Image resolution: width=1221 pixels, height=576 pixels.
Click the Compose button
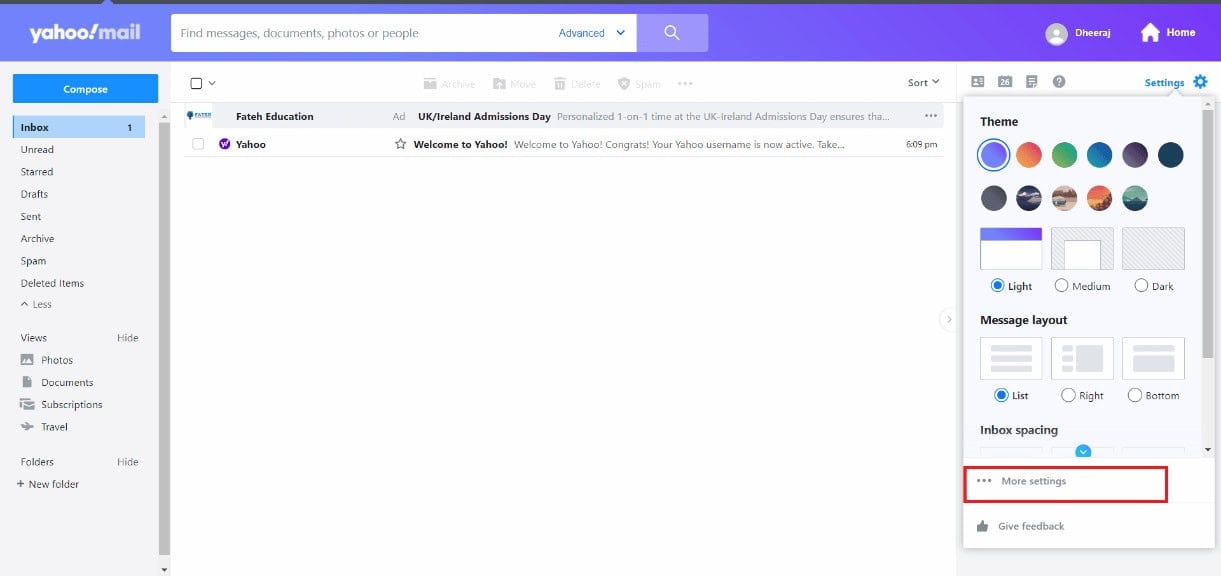pyautogui.click(x=85, y=89)
